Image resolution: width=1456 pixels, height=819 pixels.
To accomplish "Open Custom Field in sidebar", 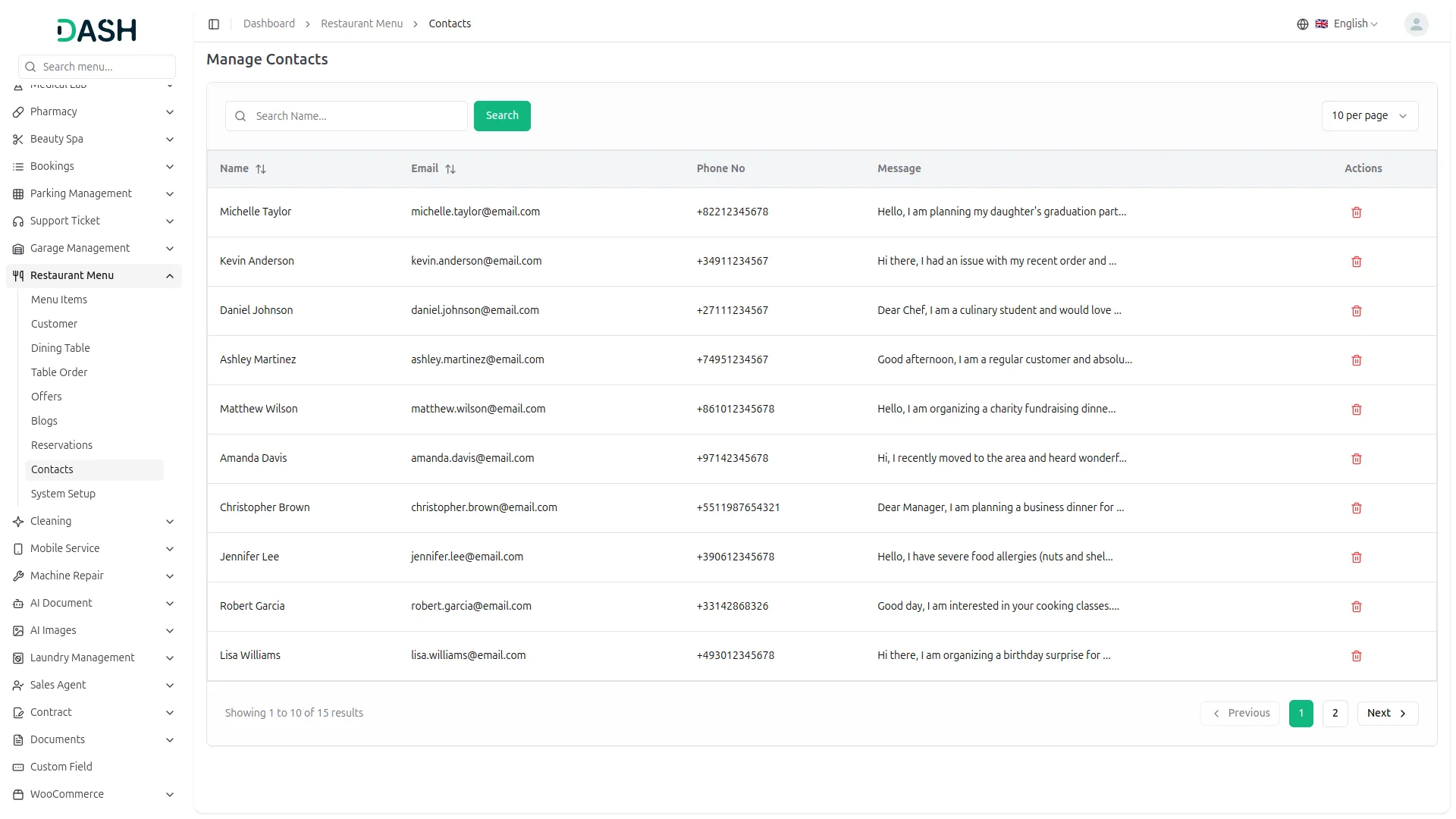I will click(94, 767).
